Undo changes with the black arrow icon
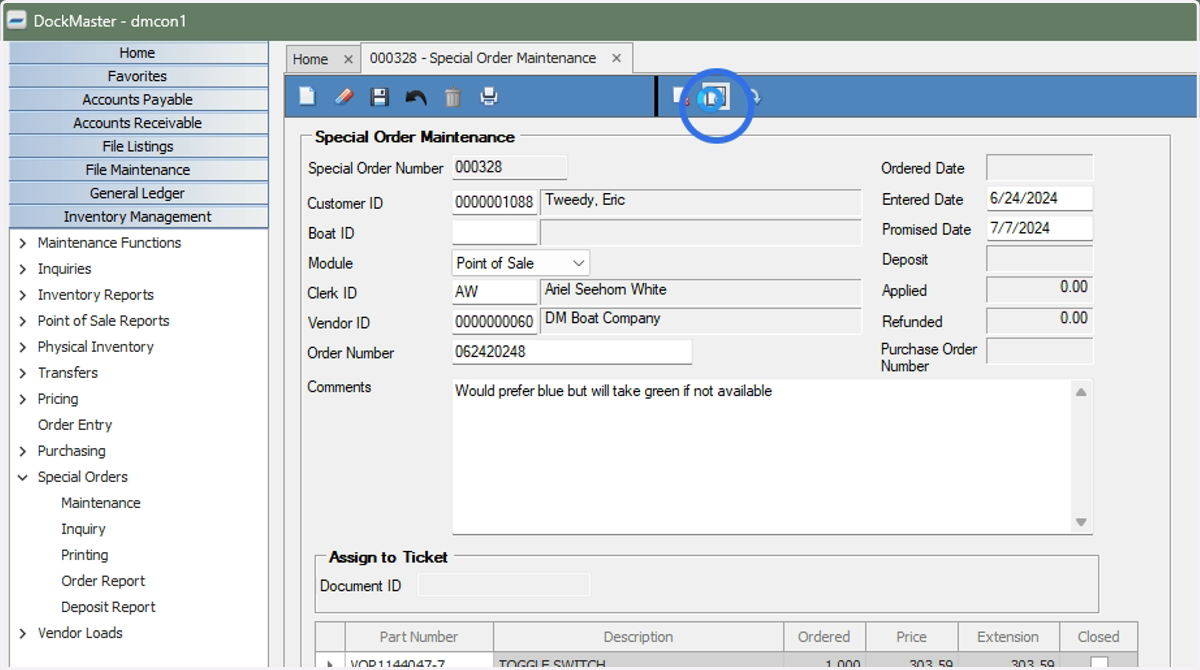 416,97
